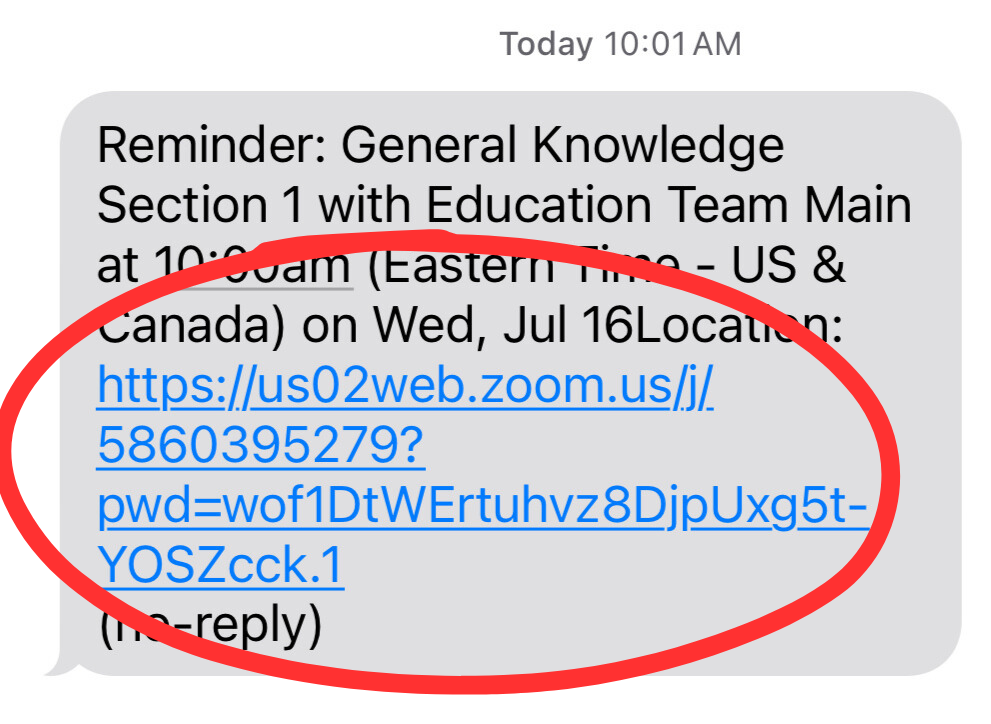Image resolution: width=991 pixels, height=724 pixels.
Task: Click the YOSZcck.1 end of the link
Action: pyautogui.click(x=221, y=567)
